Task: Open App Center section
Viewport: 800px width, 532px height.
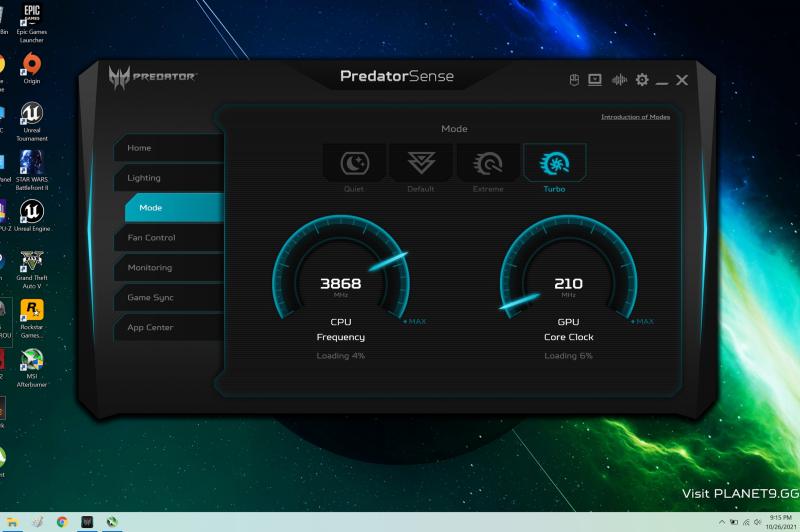Action: pyautogui.click(x=169, y=327)
